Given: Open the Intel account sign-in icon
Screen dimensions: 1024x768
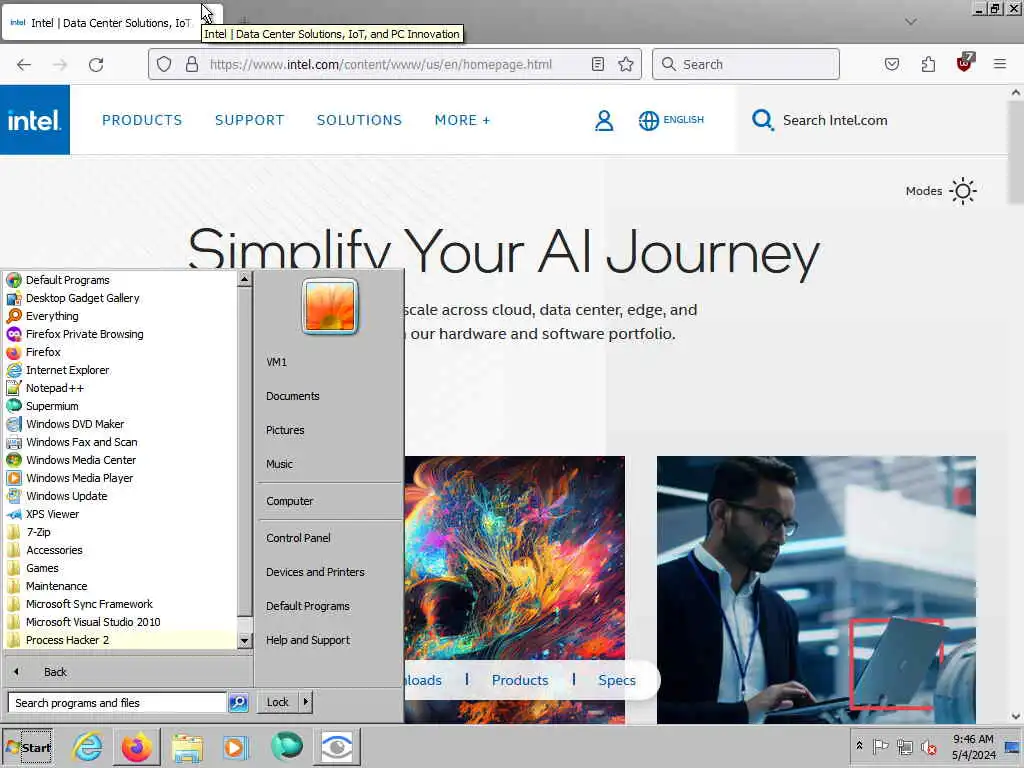Looking at the screenshot, I should coord(604,120).
